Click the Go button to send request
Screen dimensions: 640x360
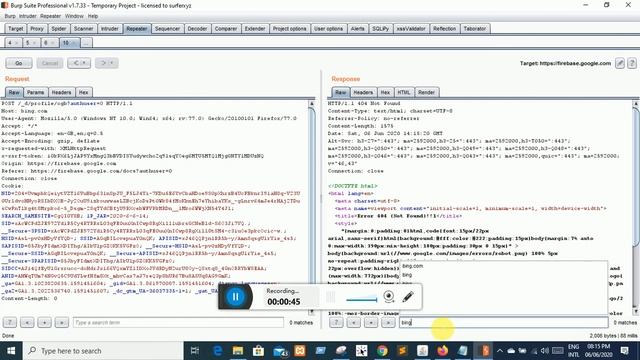[19, 63]
